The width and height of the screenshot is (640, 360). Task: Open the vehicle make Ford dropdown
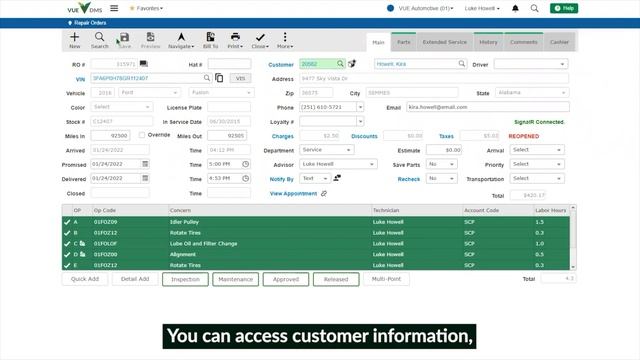click(175, 93)
